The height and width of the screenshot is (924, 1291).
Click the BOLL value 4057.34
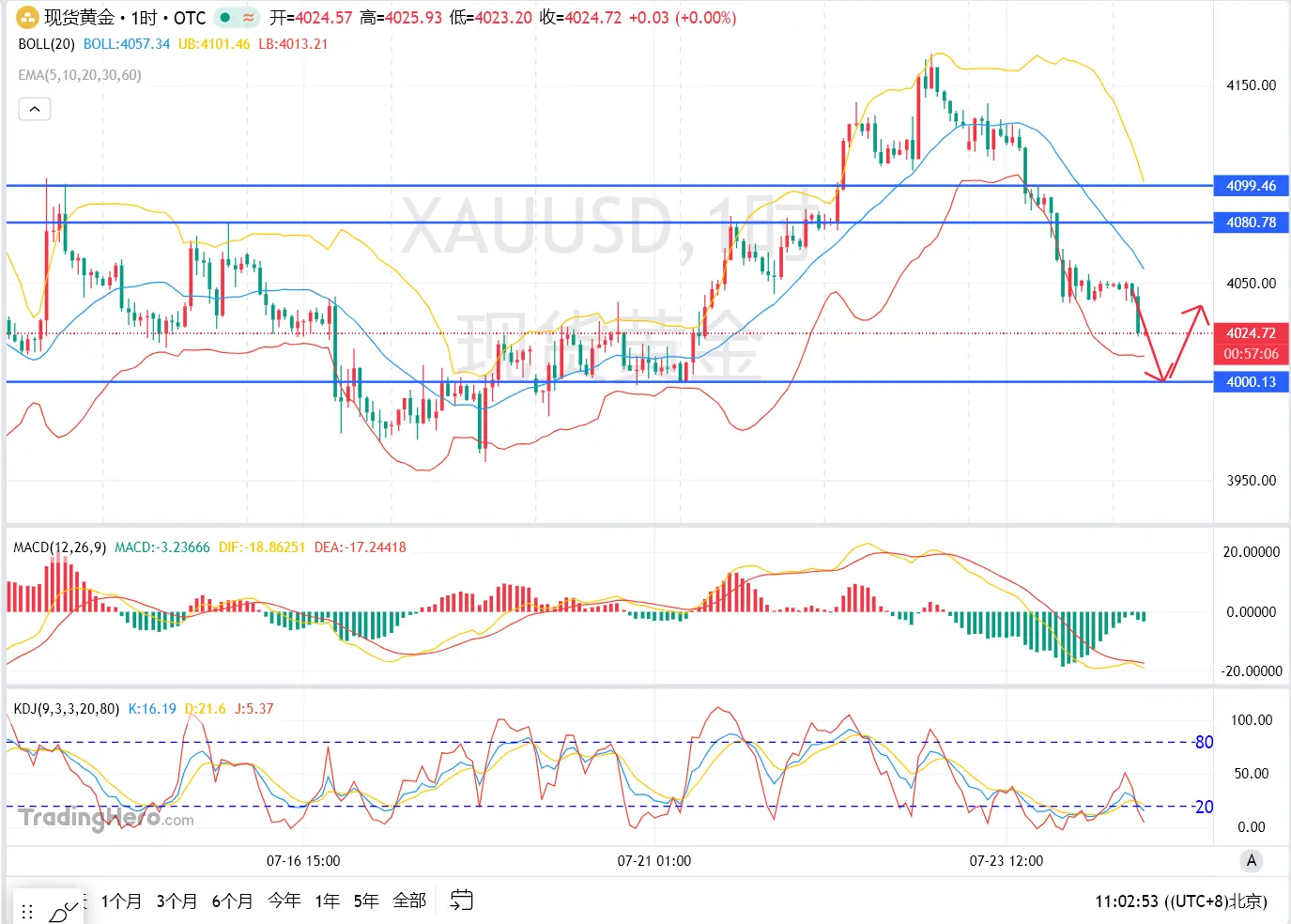point(127,44)
